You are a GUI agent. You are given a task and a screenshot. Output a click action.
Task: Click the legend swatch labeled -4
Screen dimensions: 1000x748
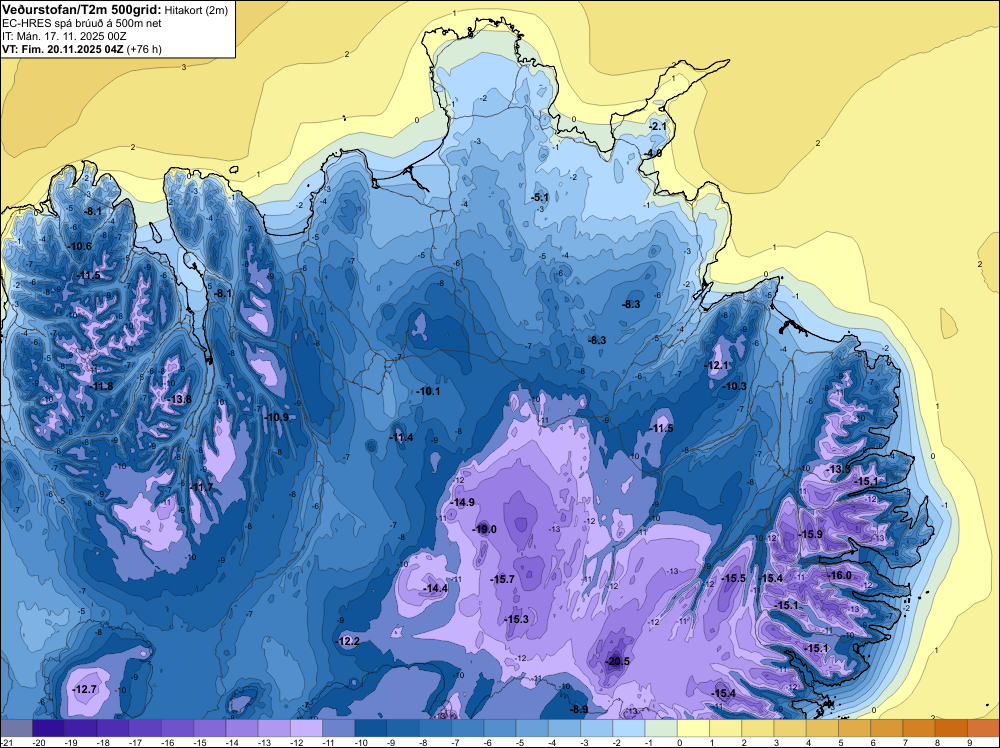coord(564,728)
